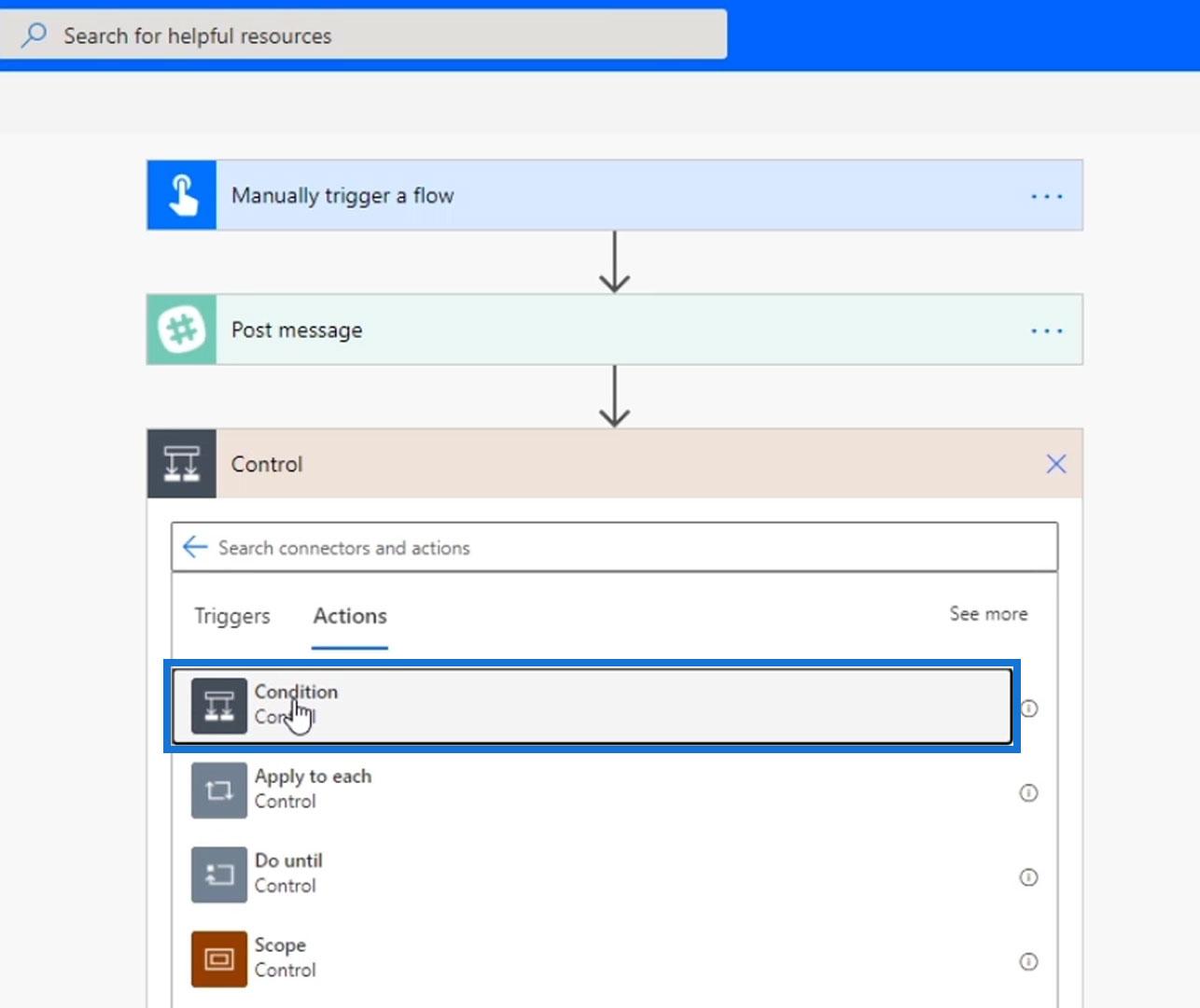Click the Search connectors and actions field
Screen dimensions: 1200x1008
click(x=615, y=547)
